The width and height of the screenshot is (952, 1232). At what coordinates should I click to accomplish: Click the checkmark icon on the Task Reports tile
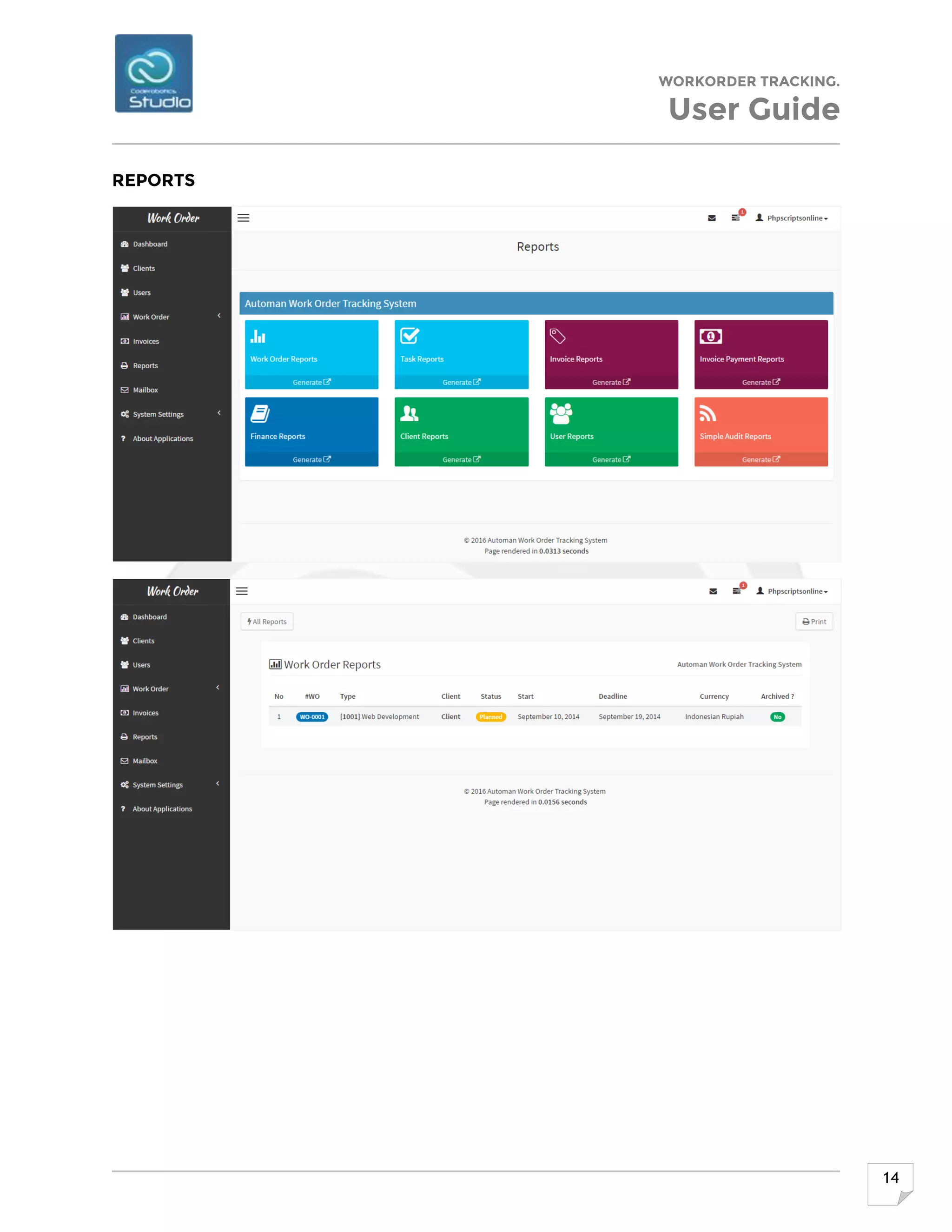pyautogui.click(x=410, y=336)
